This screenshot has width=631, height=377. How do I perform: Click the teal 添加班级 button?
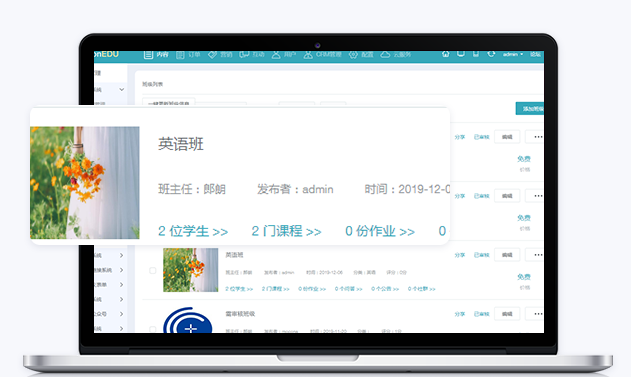(x=530, y=109)
